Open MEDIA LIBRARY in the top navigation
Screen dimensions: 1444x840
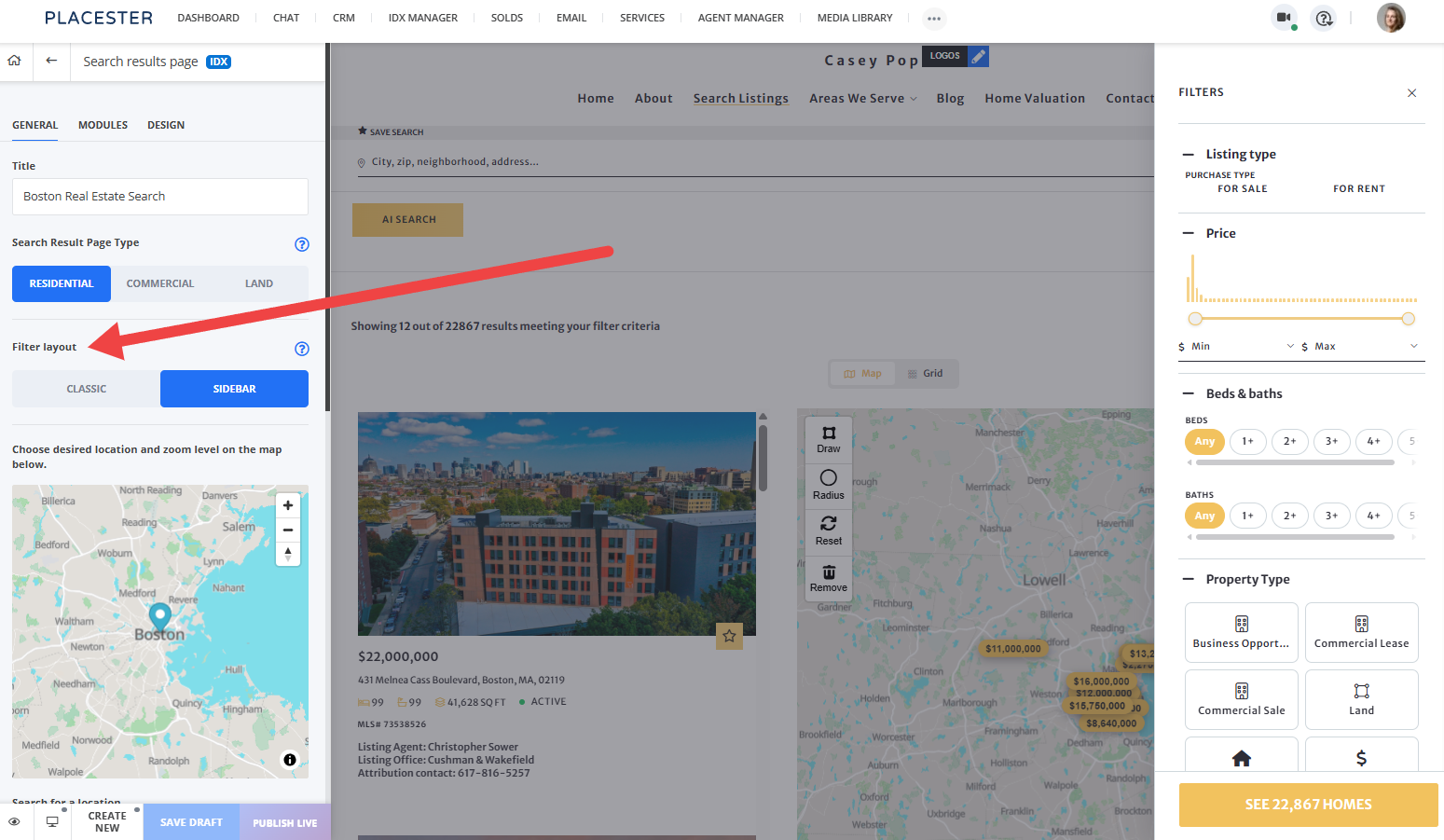pyautogui.click(x=855, y=18)
